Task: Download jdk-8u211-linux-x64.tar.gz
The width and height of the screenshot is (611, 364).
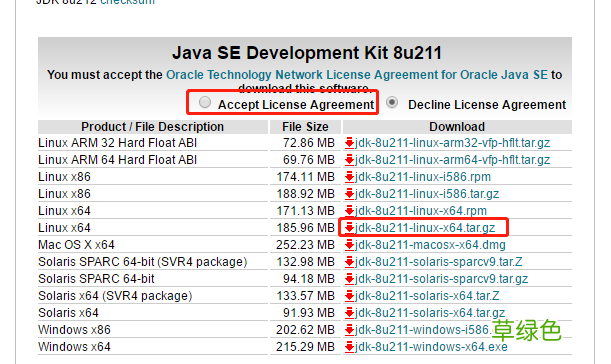Action: (x=425, y=228)
